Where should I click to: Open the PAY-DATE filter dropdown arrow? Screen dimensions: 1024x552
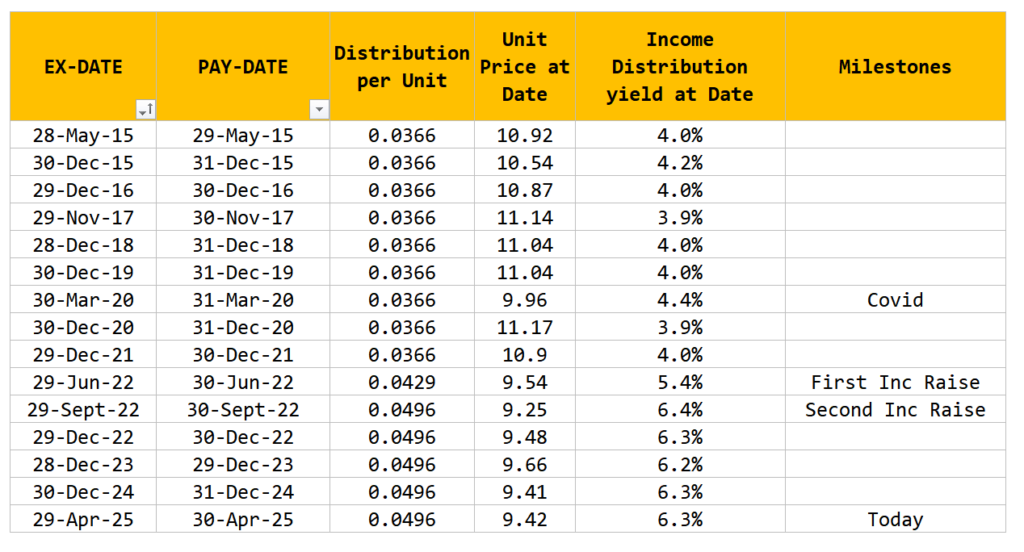[318, 109]
